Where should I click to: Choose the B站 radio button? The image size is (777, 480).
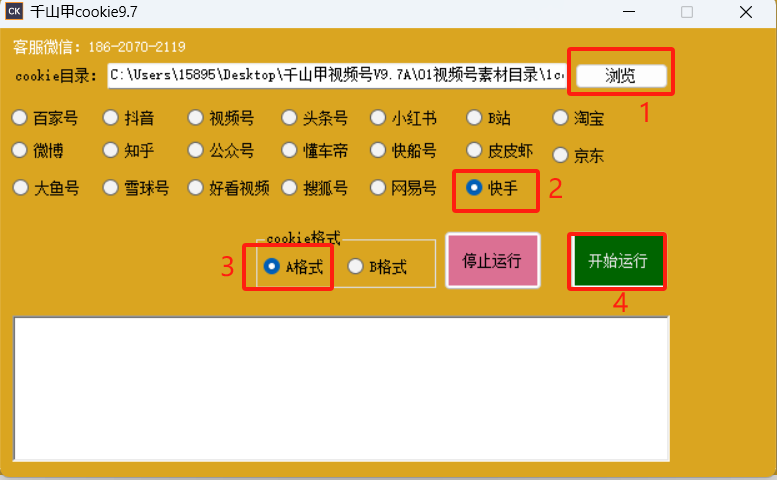(x=475, y=118)
